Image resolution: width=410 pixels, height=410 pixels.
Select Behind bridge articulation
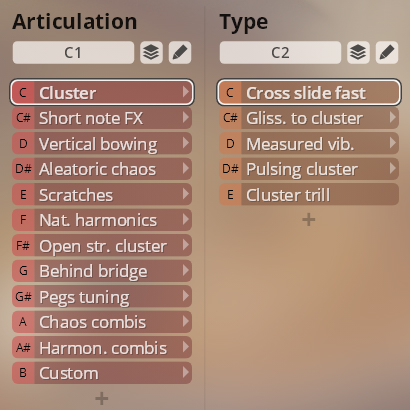[x=102, y=271]
